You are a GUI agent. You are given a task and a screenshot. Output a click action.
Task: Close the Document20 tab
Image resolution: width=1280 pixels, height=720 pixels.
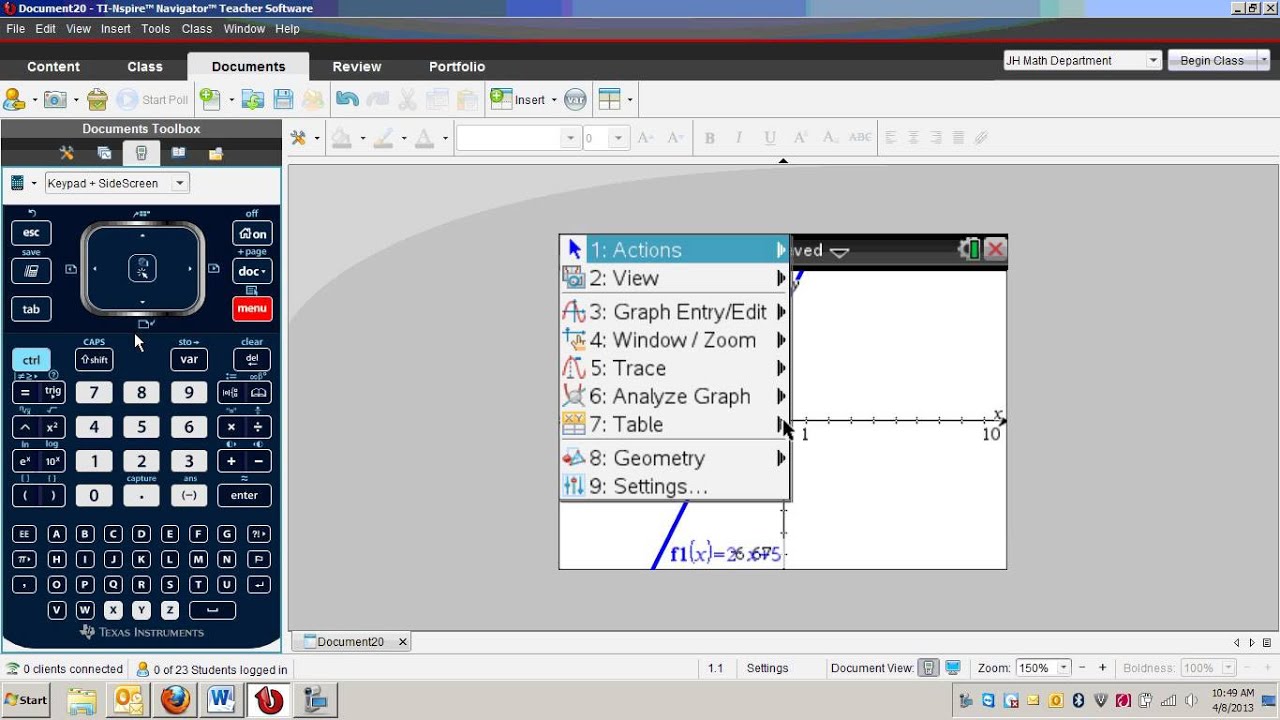[403, 642]
